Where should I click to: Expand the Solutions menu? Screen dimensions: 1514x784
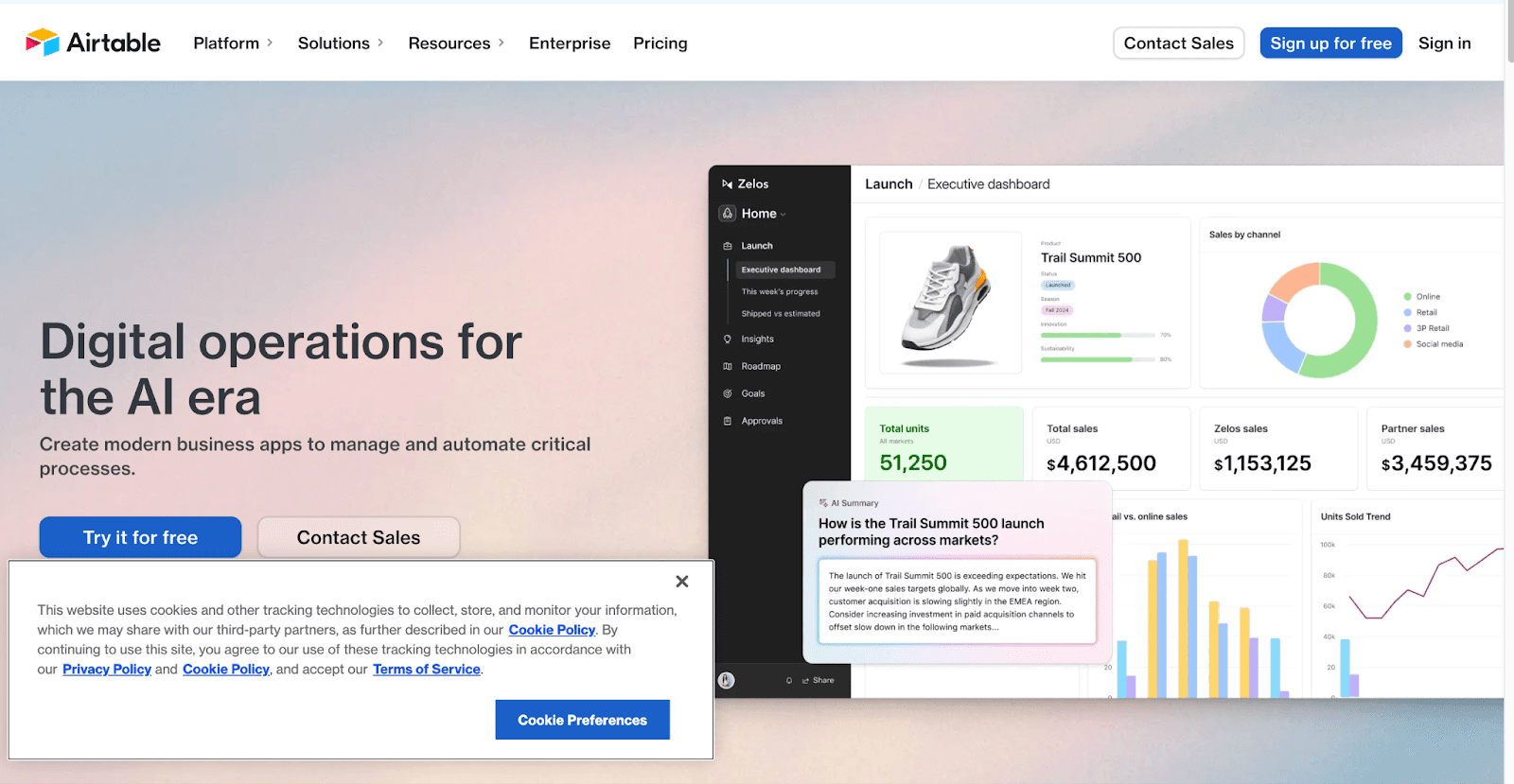(x=341, y=44)
